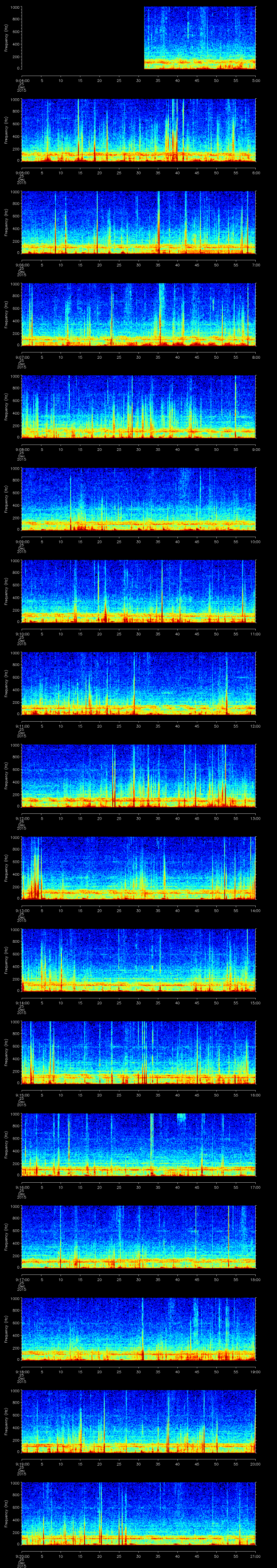Select the '15:00' end-of-axis label
Screen dimensions: 277x1568
[x=256, y=1003]
